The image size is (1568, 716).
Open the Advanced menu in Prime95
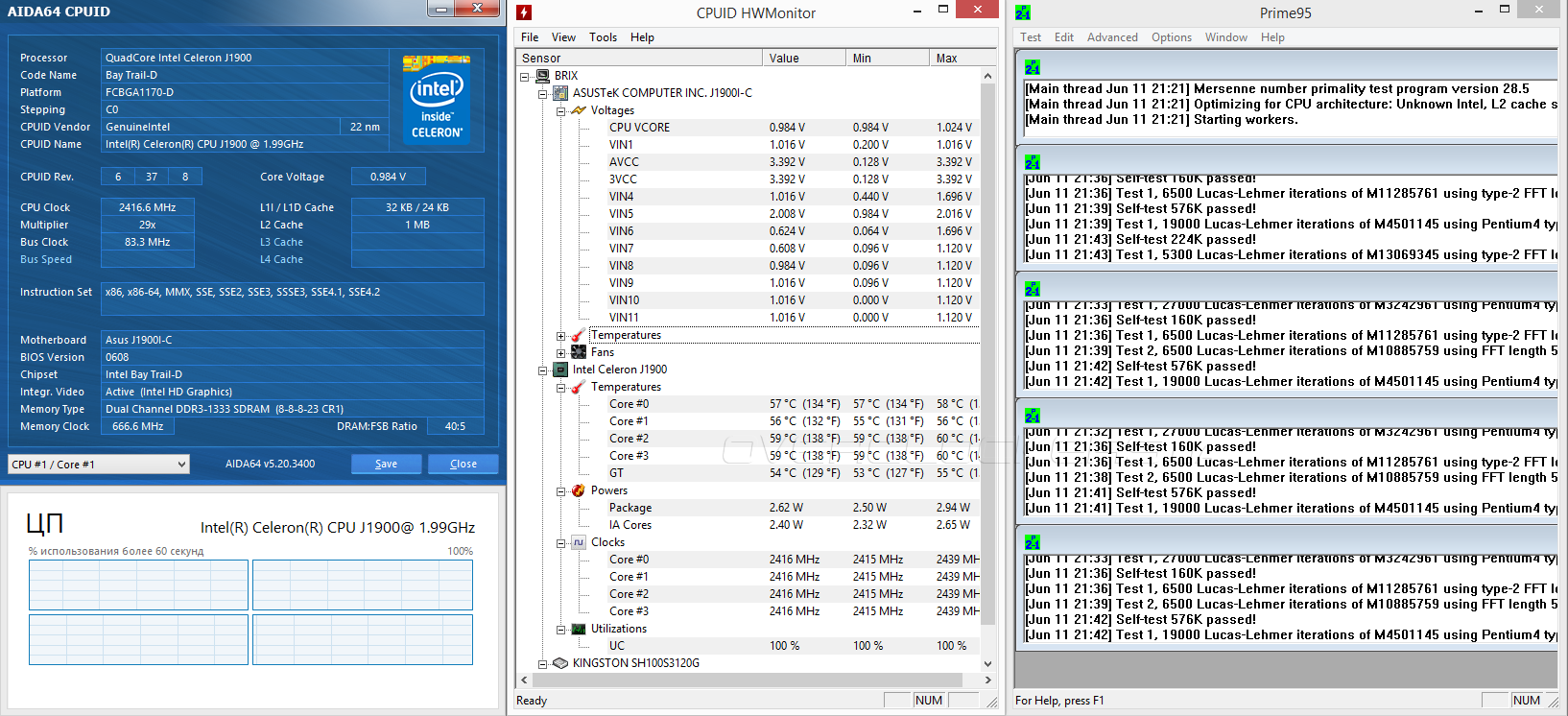[1112, 37]
